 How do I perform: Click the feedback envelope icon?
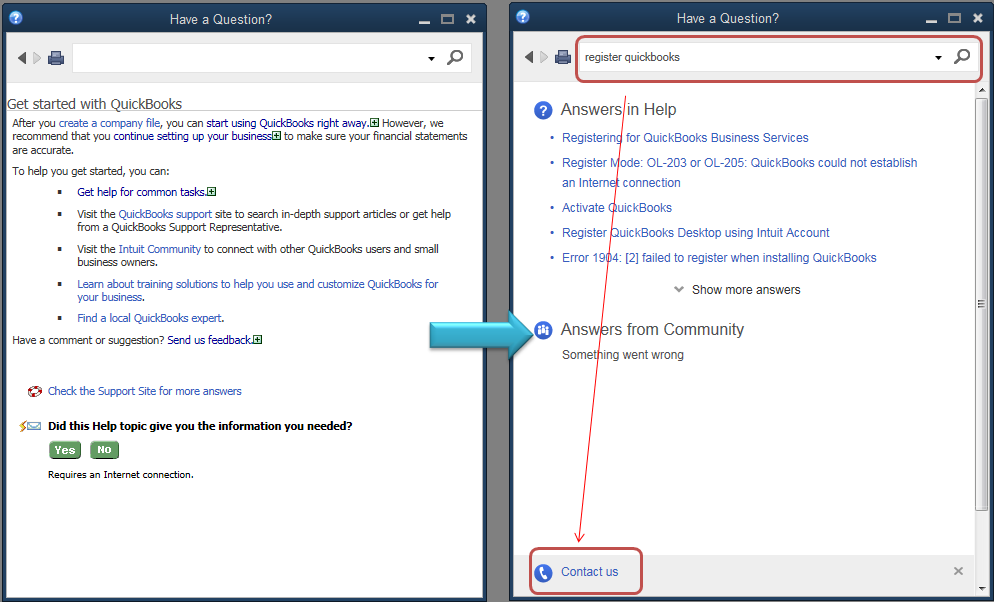(30, 426)
